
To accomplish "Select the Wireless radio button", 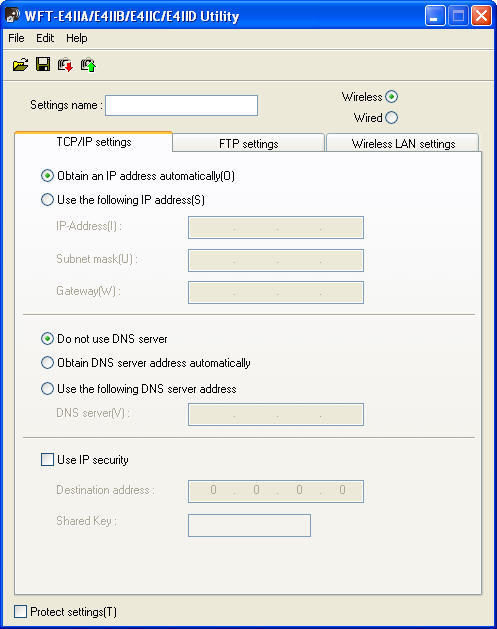I will [392, 97].
